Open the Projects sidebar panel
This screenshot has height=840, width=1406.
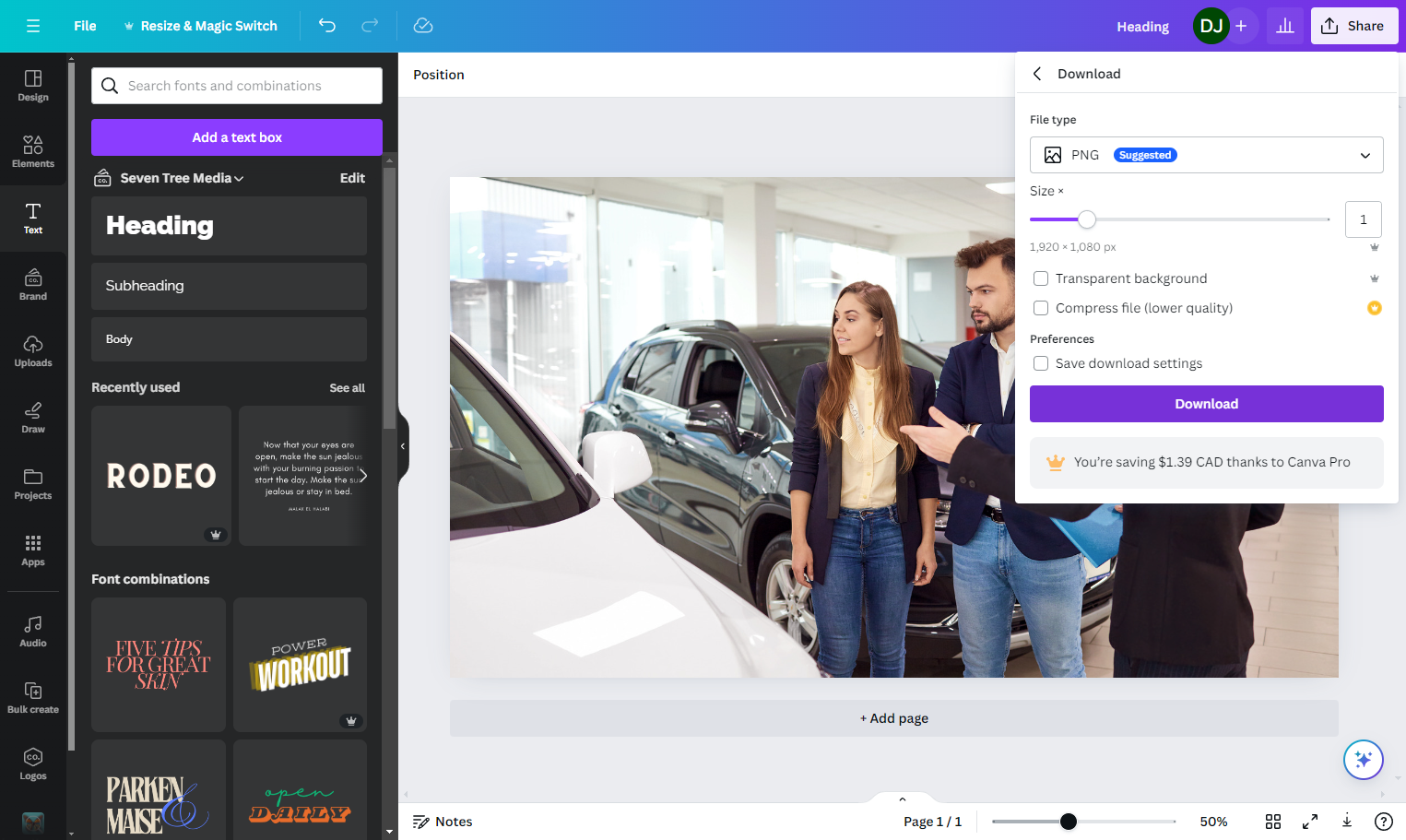click(x=33, y=484)
